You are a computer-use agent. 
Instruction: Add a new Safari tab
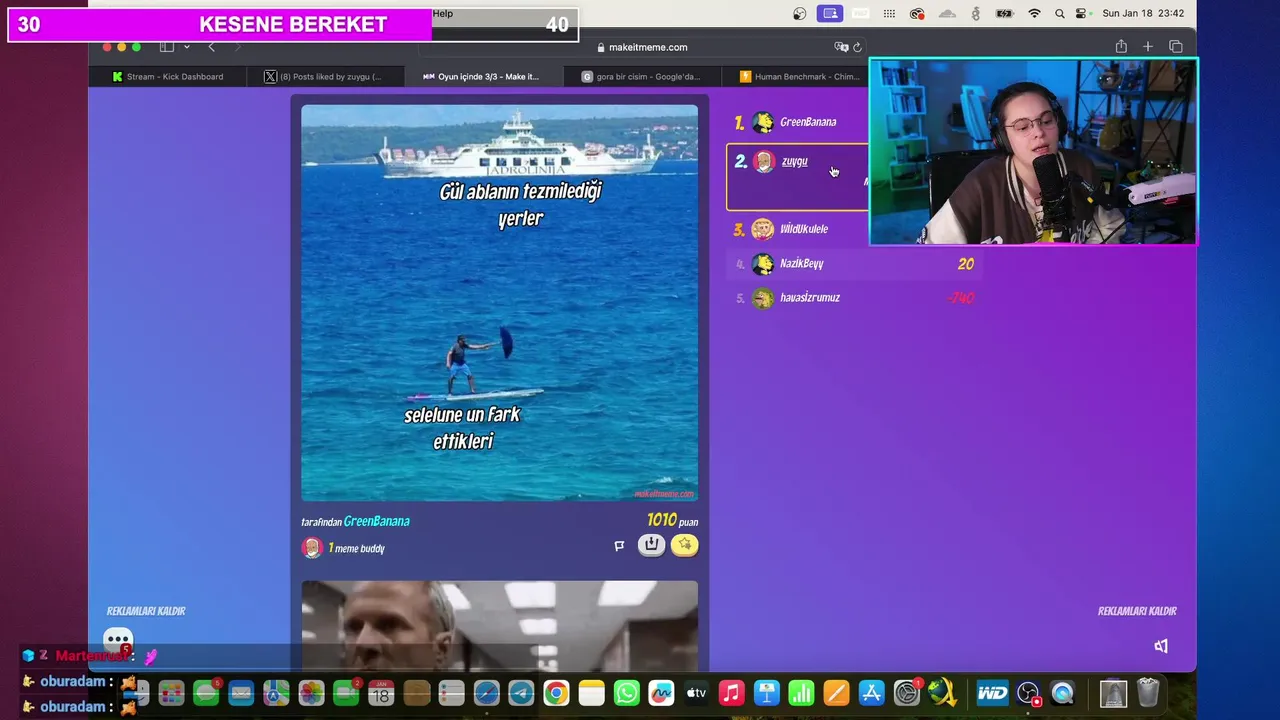click(x=1148, y=47)
